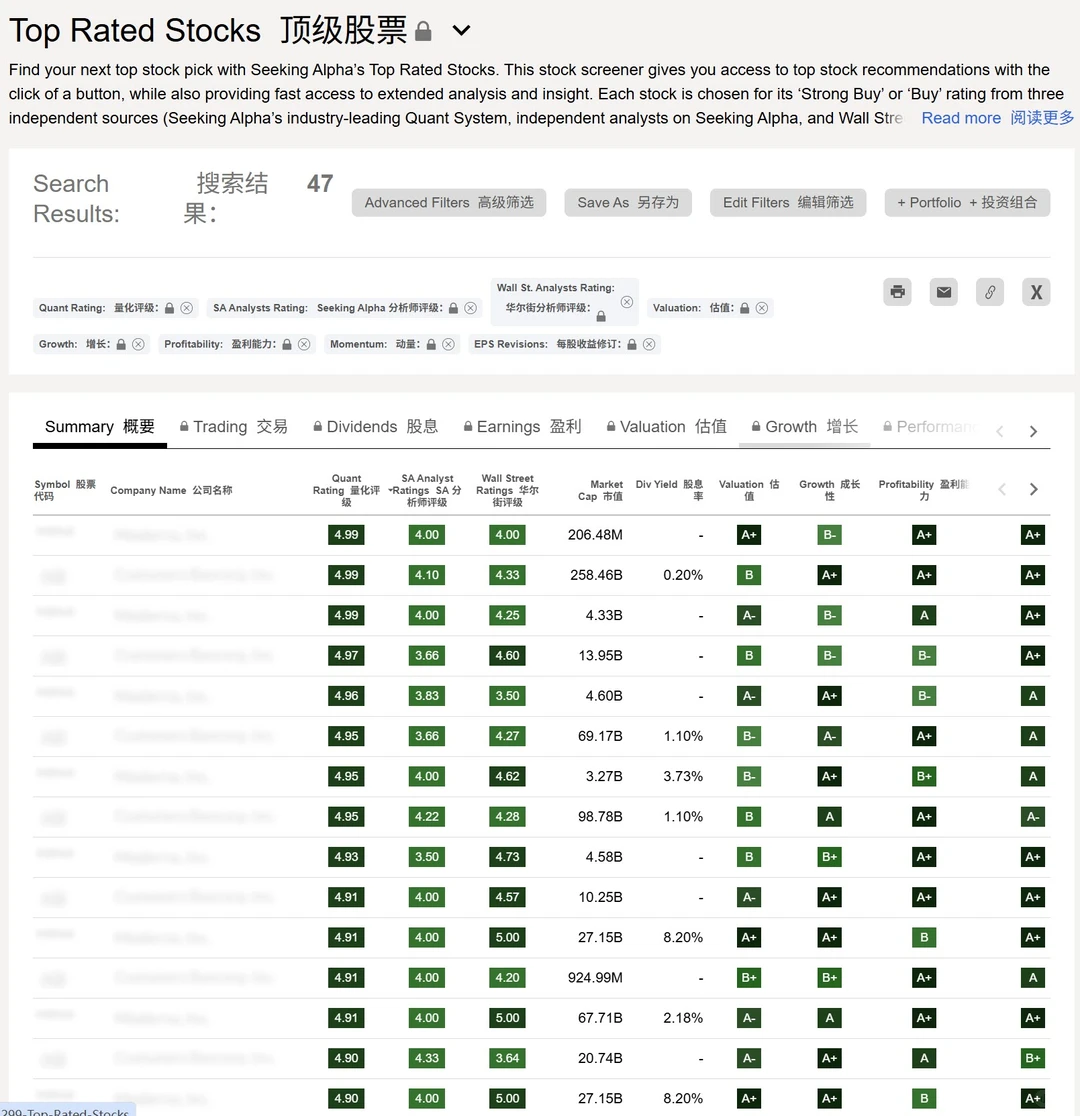Click dividend yield 3.73% cell
This screenshot has height=1116, width=1080.
click(683, 777)
